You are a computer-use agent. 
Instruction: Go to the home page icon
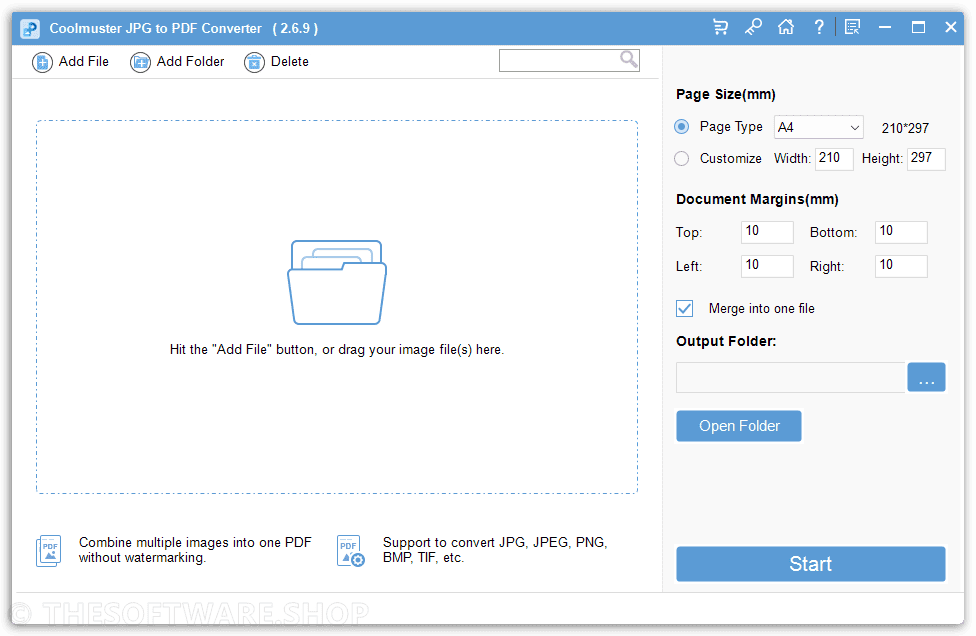[786, 27]
